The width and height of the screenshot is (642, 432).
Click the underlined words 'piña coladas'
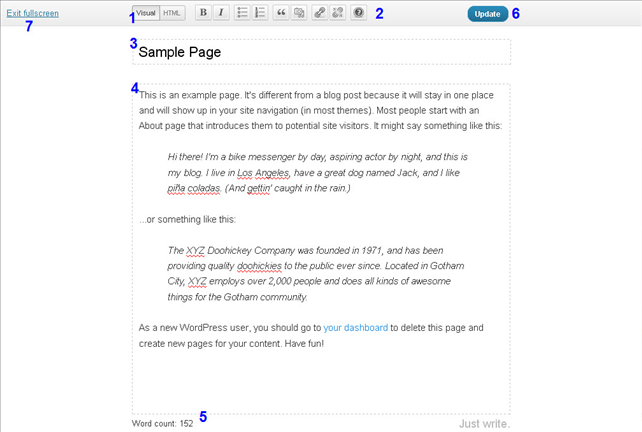[x=194, y=188]
